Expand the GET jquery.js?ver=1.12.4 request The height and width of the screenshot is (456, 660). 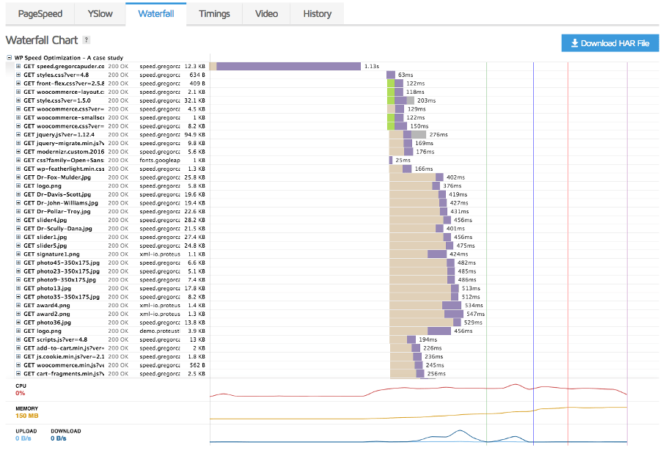point(18,135)
